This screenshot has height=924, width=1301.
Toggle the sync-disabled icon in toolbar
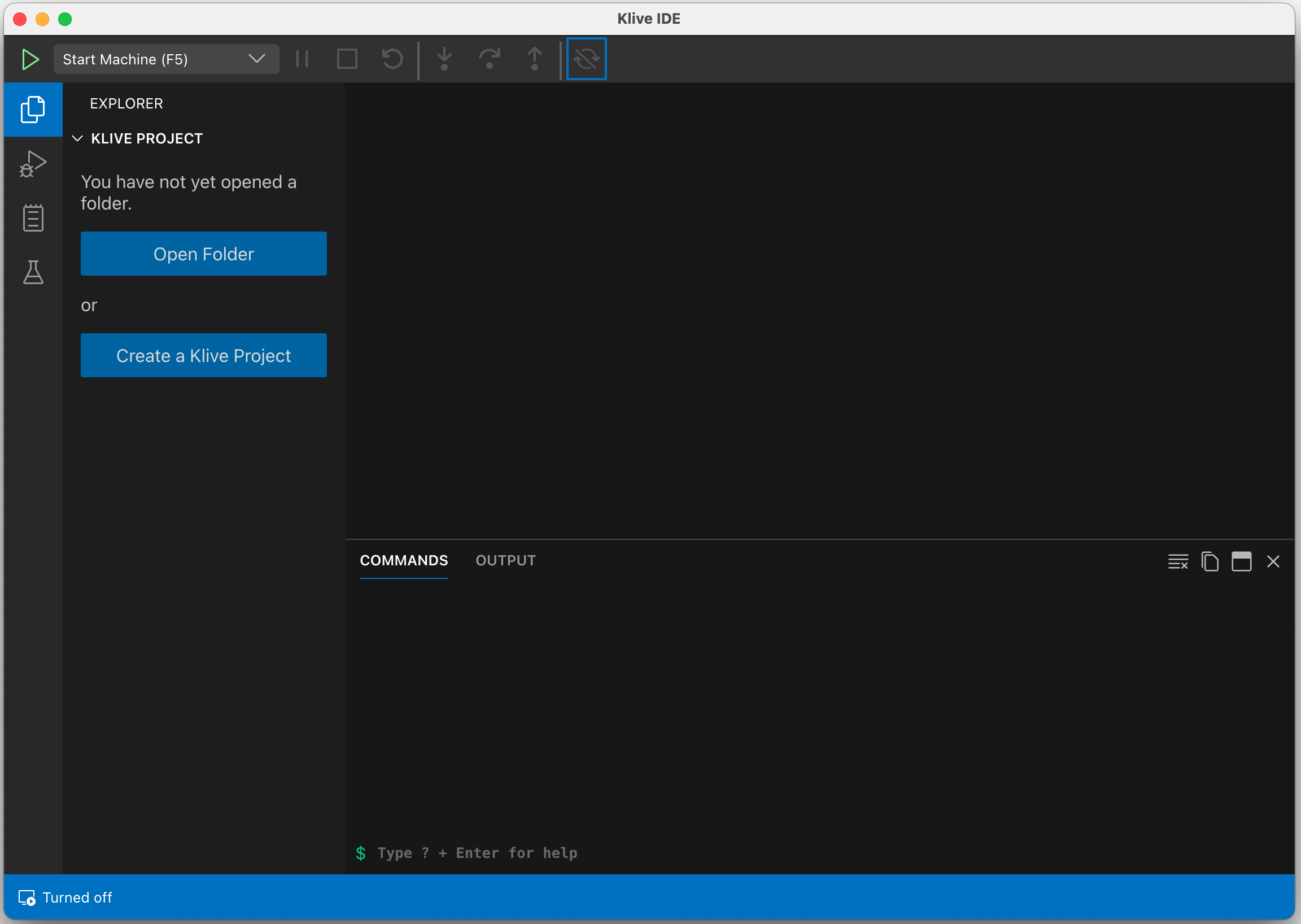[x=587, y=59]
